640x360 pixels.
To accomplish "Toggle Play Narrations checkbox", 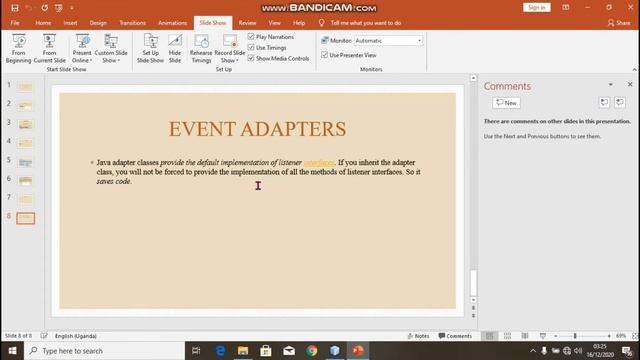I will click(x=251, y=37).
